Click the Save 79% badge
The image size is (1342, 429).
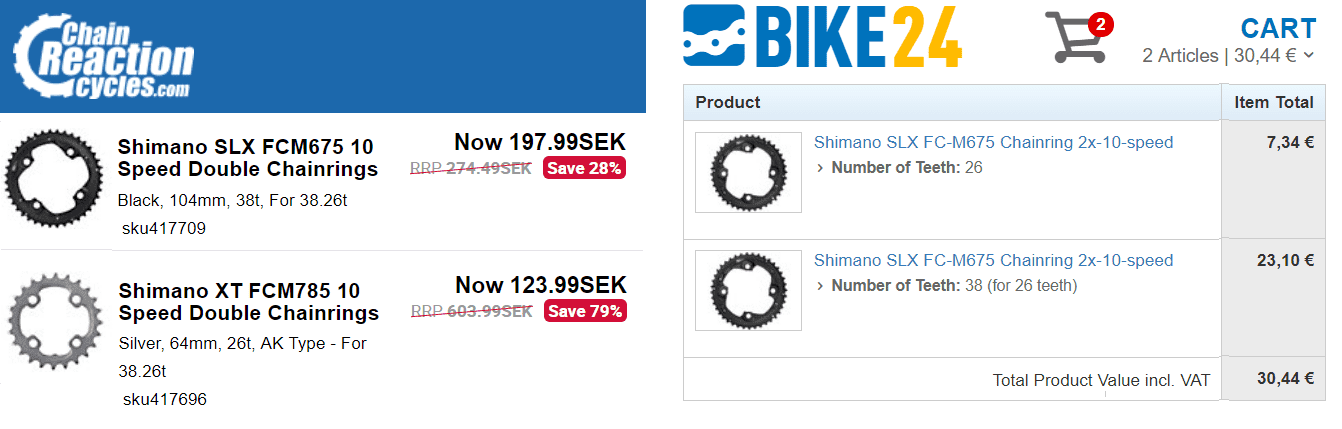585,311
